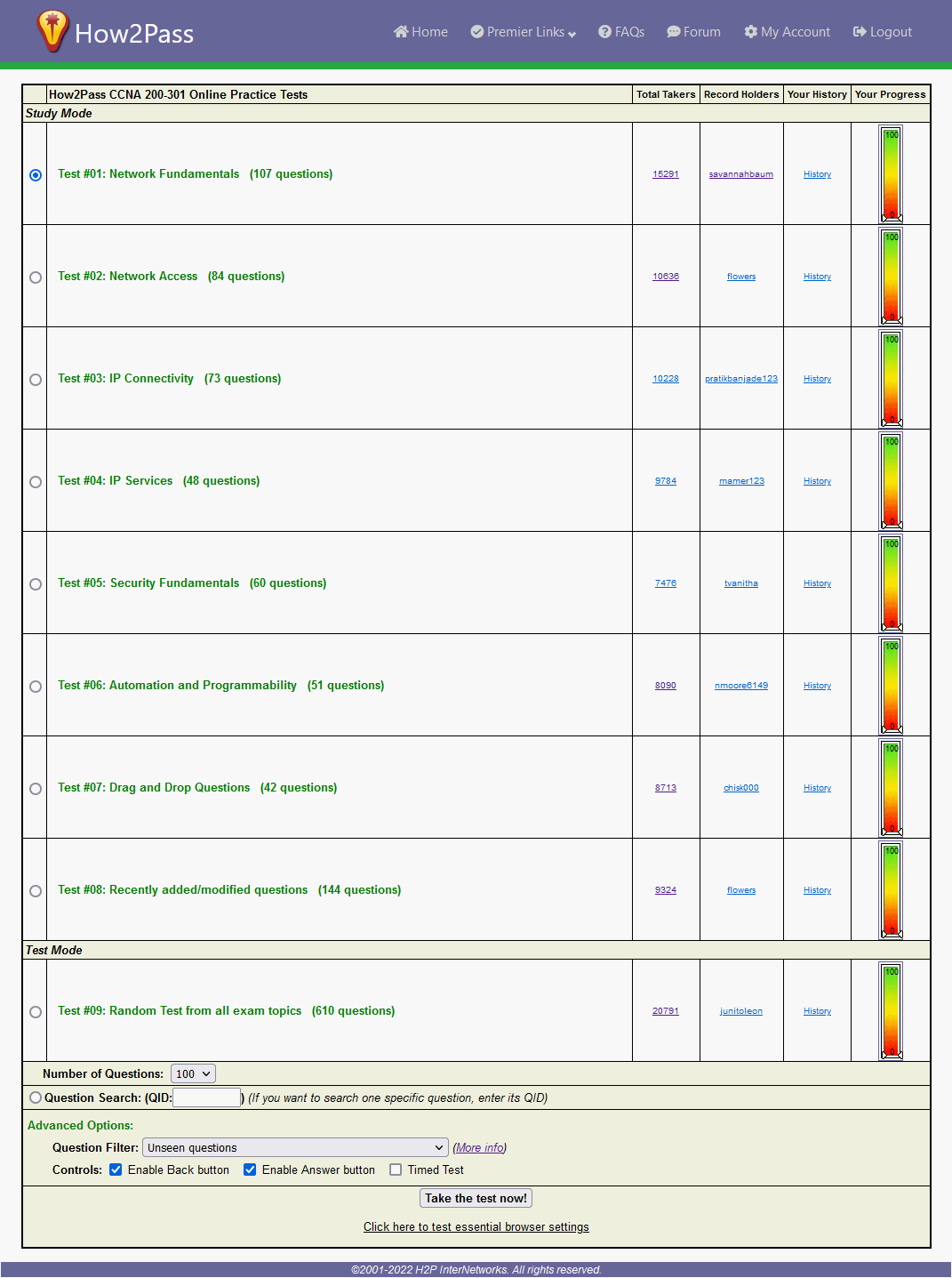Viewport: 952px width, 1278px height.
Task: Open History link for Test #09
Action: [x=817, y=1011]
